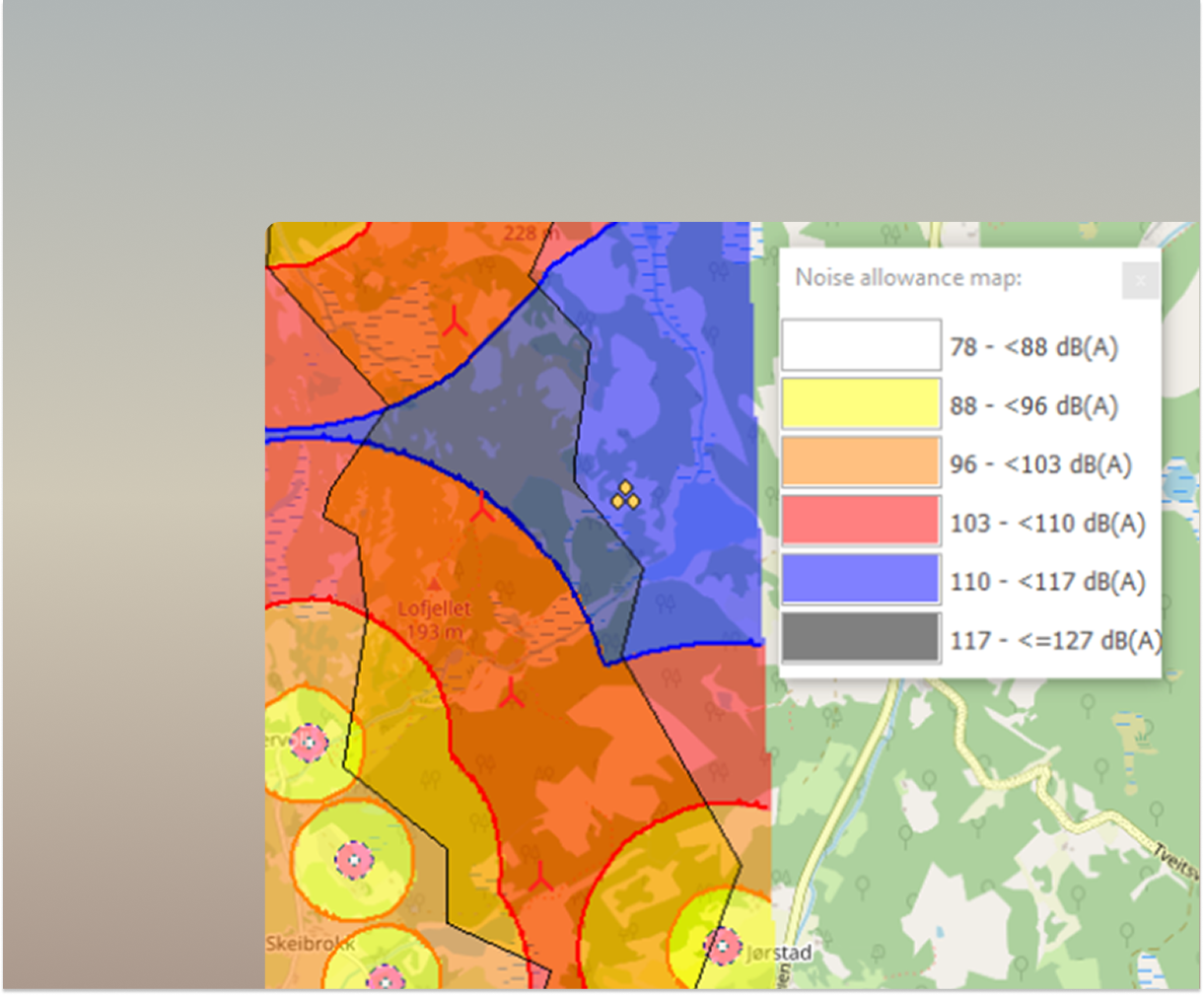The height and width of the screenshot is (995, 1204).
Task: Select the pink receptor directly above Skeibrokk label
Action: (x=353, y=861)
